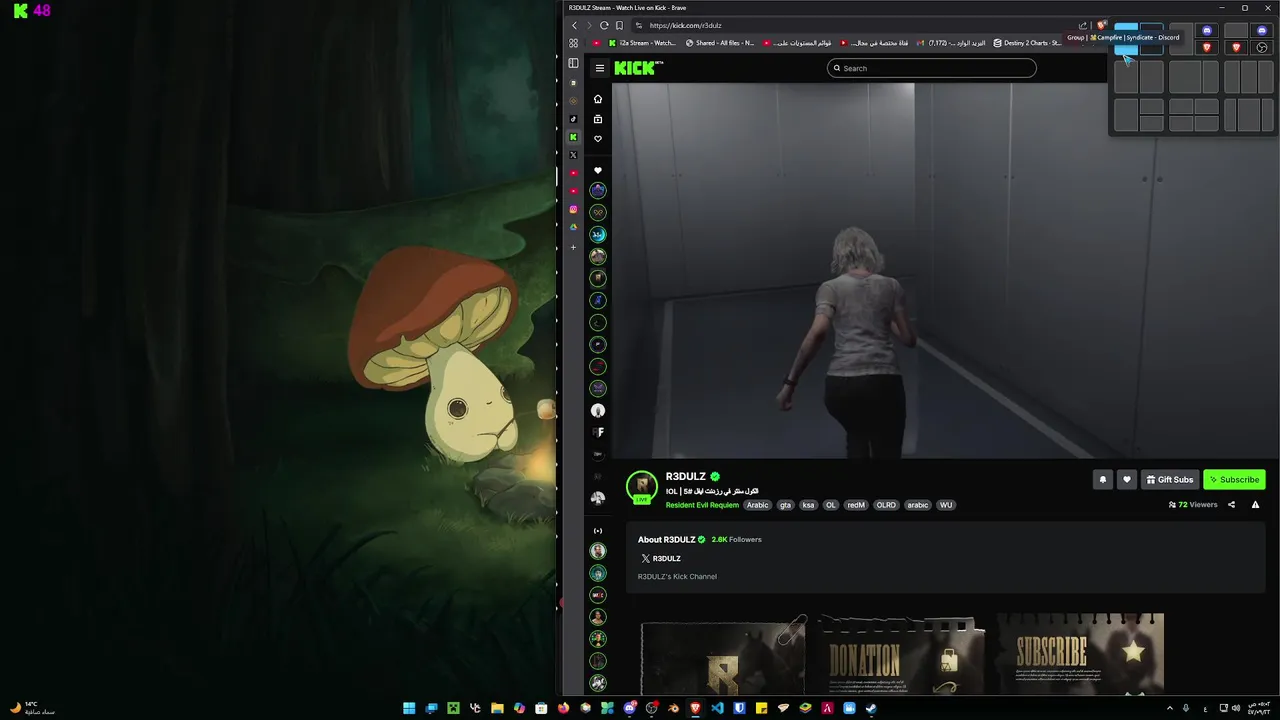Open the Kick hamburger menu
Screen dimensions: 1280x720
(x=599, y=68)
